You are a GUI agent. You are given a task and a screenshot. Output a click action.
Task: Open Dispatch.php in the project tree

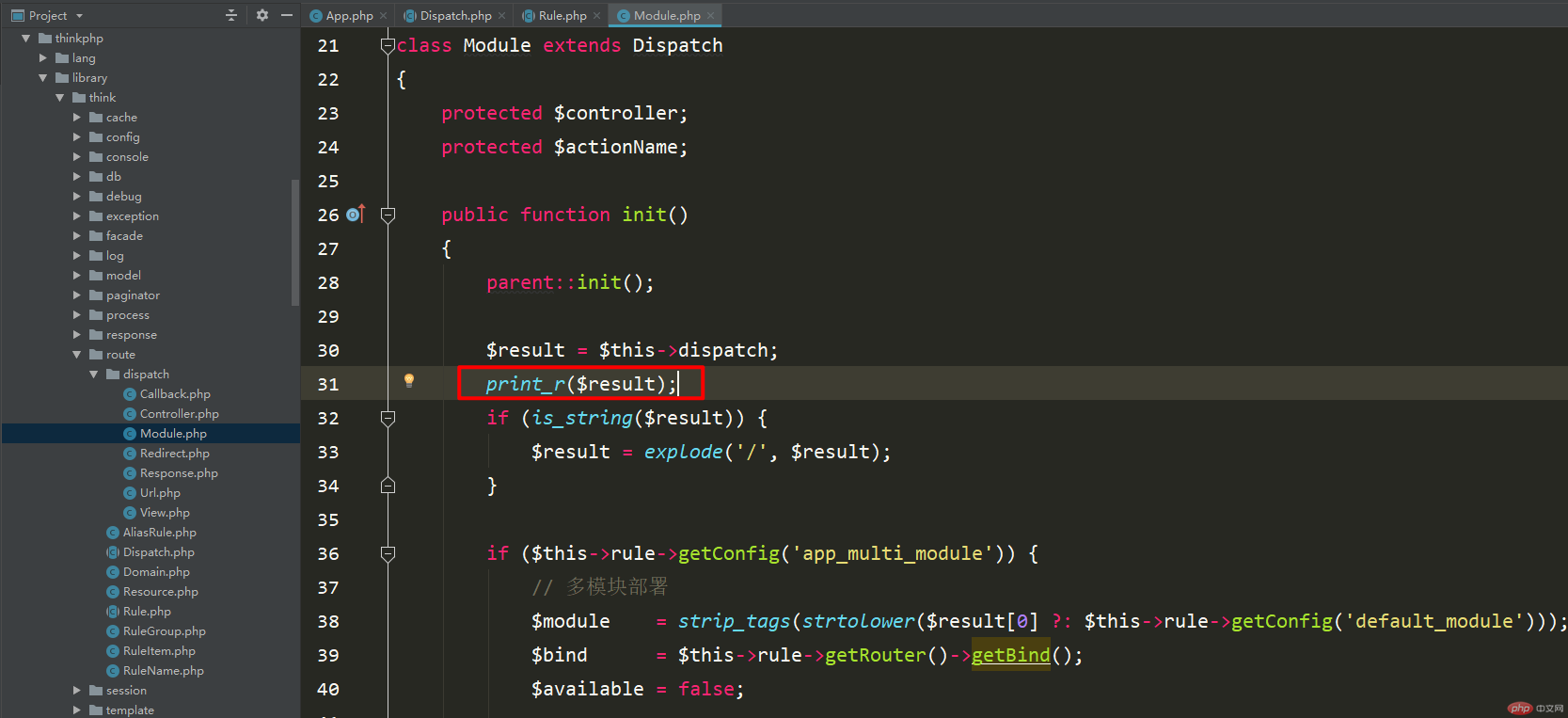click(x=158, y=552)
